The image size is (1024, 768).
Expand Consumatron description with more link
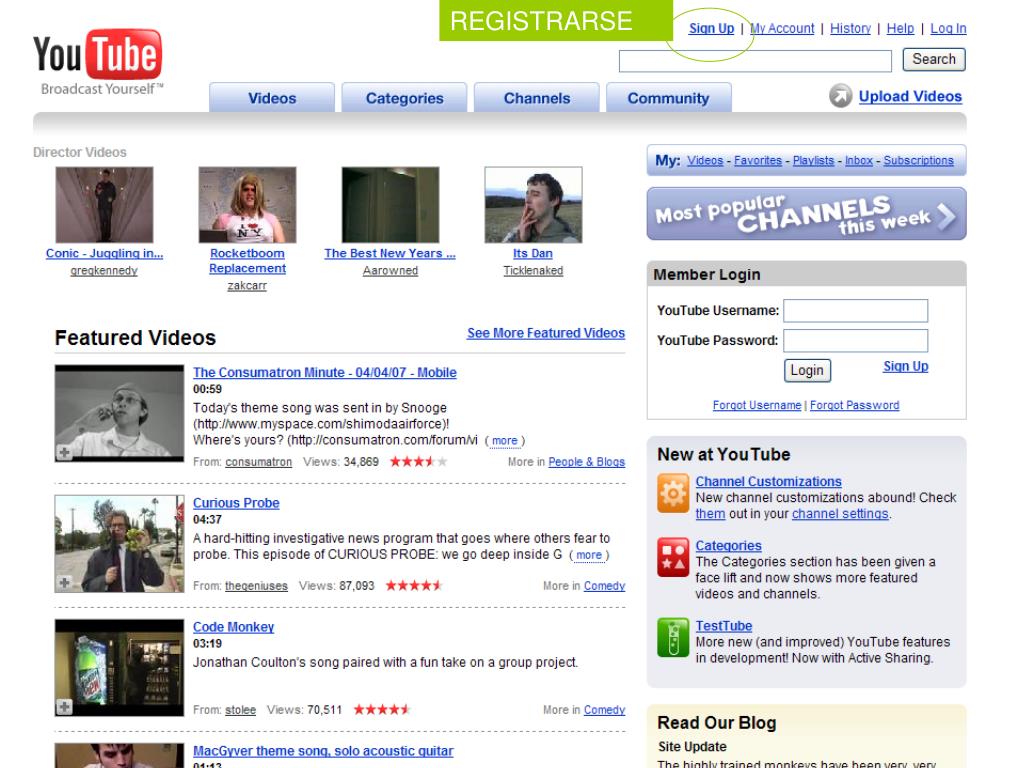pos(504,441)
